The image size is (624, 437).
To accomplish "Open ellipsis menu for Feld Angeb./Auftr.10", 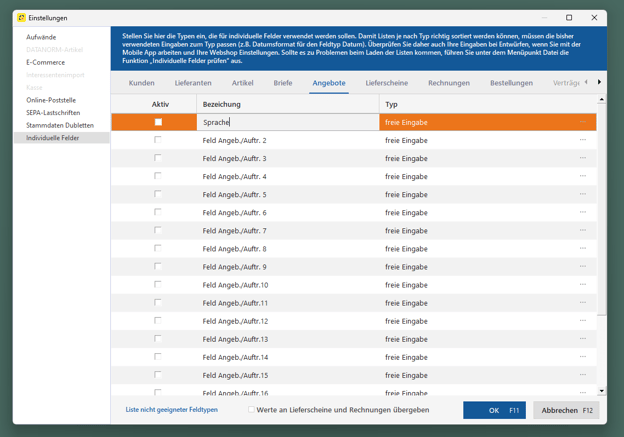I will [583, 285].
